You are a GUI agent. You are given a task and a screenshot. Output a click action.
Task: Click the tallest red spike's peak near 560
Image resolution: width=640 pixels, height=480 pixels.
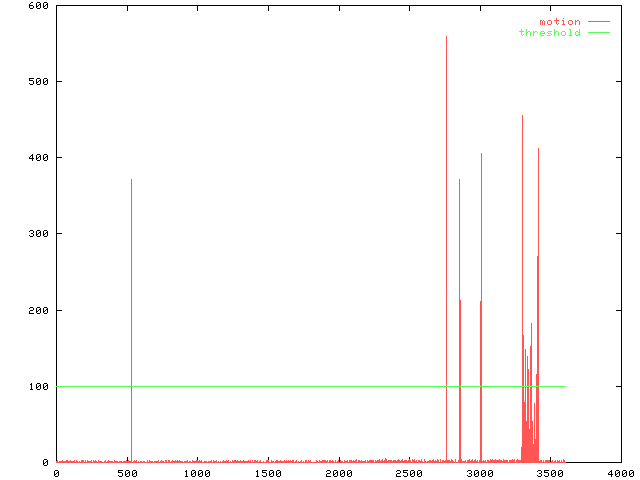click(x=446, y=40)
